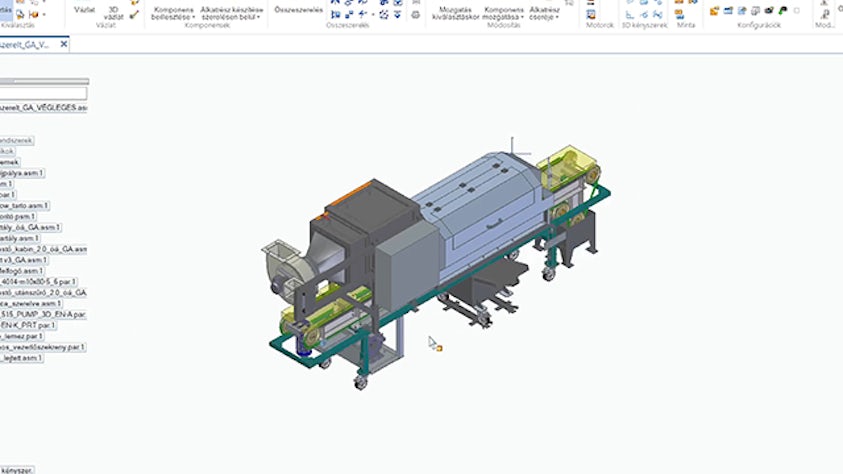The height and width of the screenshot is (474, 843).
Task: Open the arrow beside the orange box icon
Action: [44, 15]
